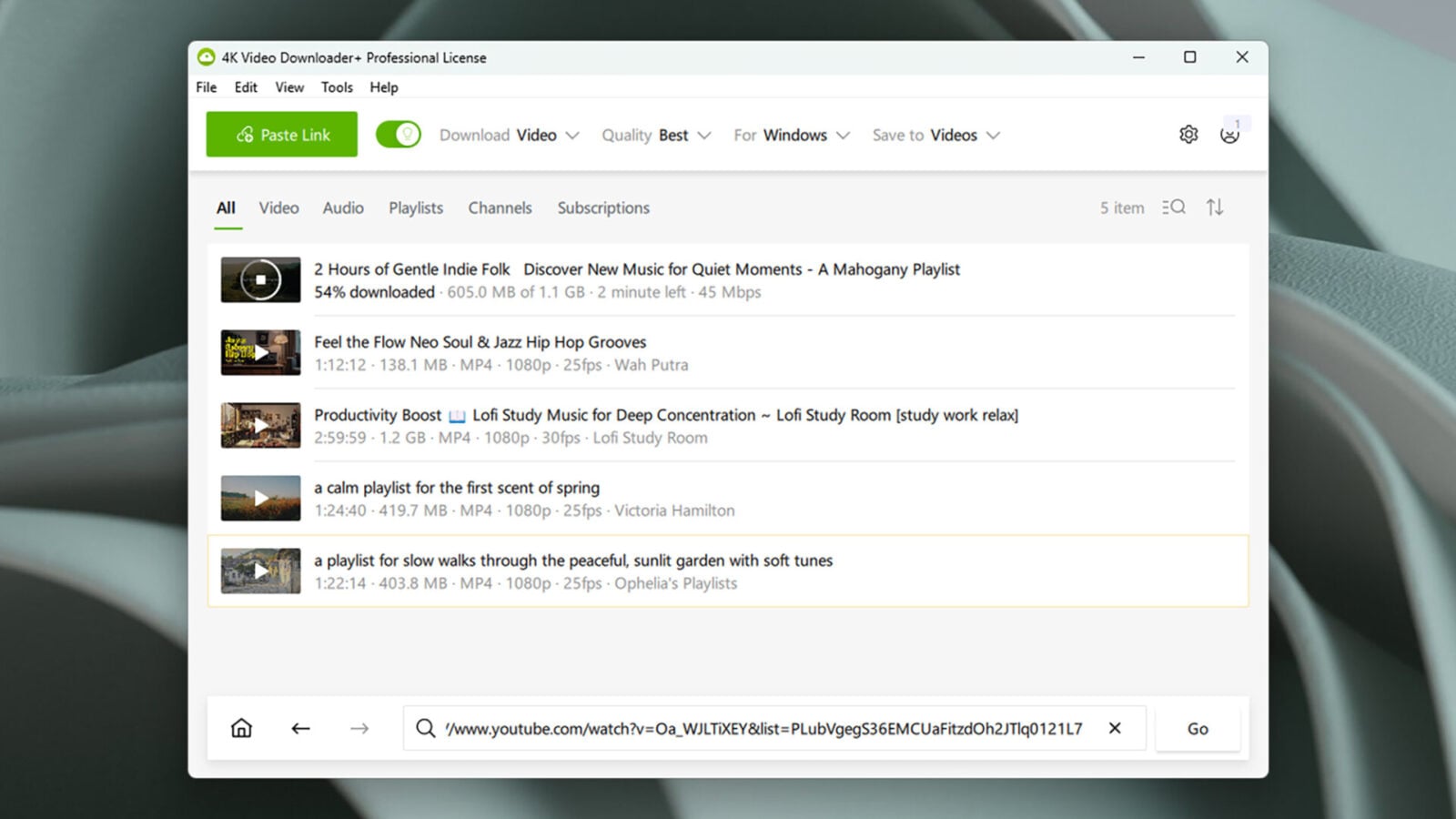Clear the URL with X icon

[1115, 728]
